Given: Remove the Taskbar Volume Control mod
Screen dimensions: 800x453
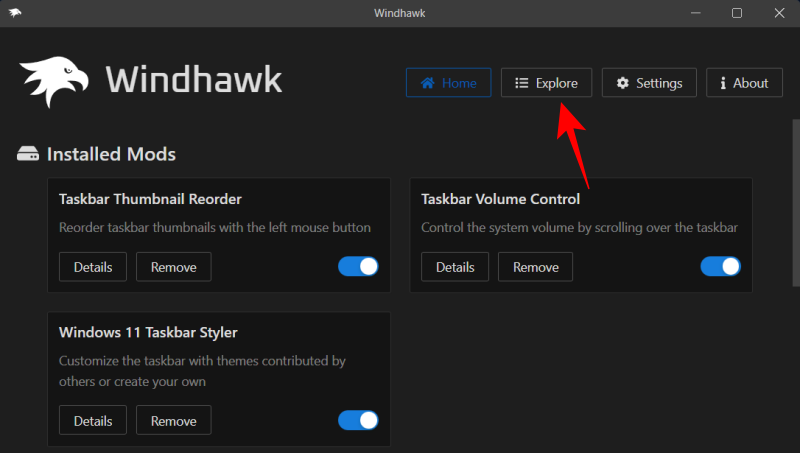Looking at the screenshot, I should pyautogui.click(x=535, y=267).
